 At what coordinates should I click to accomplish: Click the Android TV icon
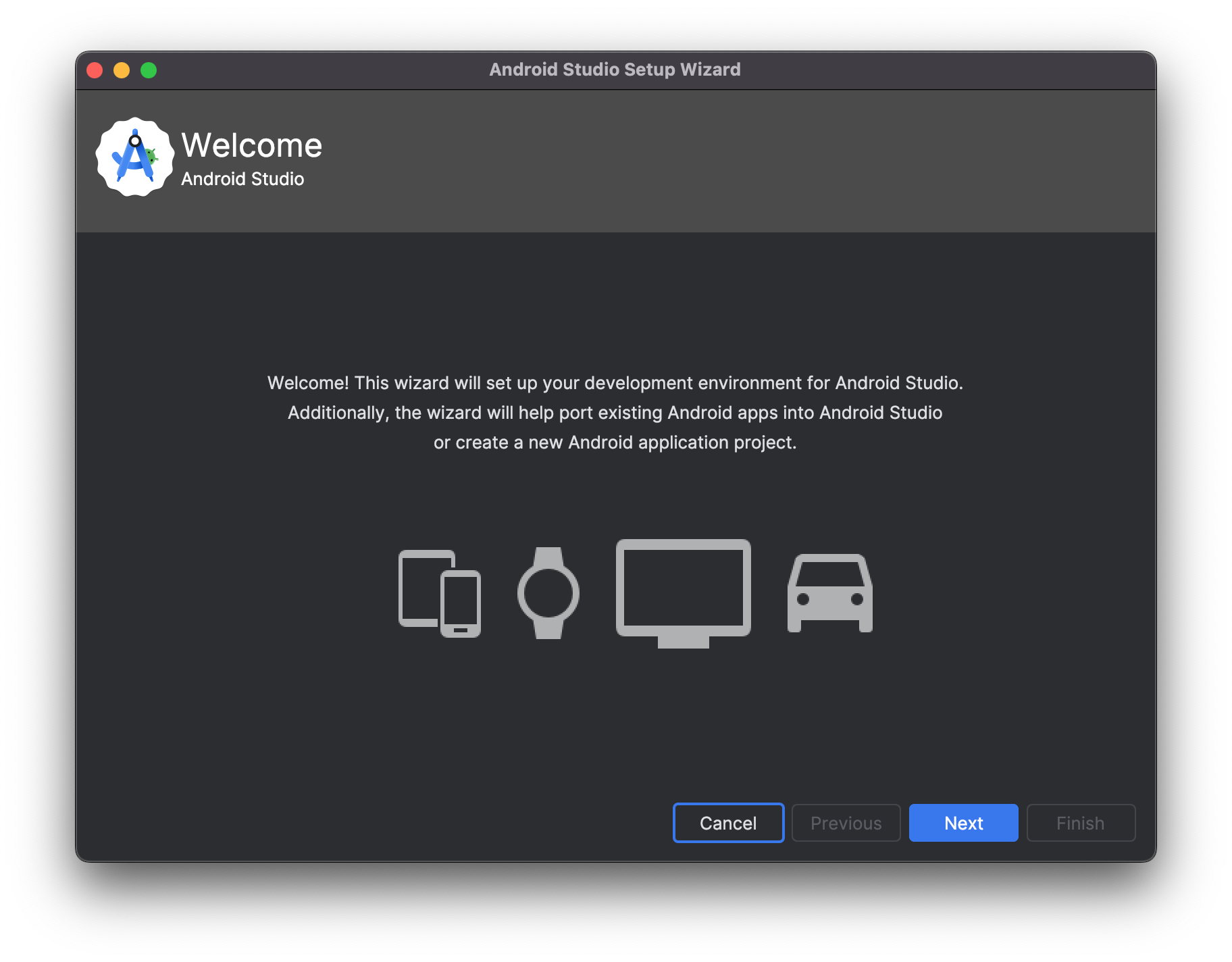(x=684, y=594)
